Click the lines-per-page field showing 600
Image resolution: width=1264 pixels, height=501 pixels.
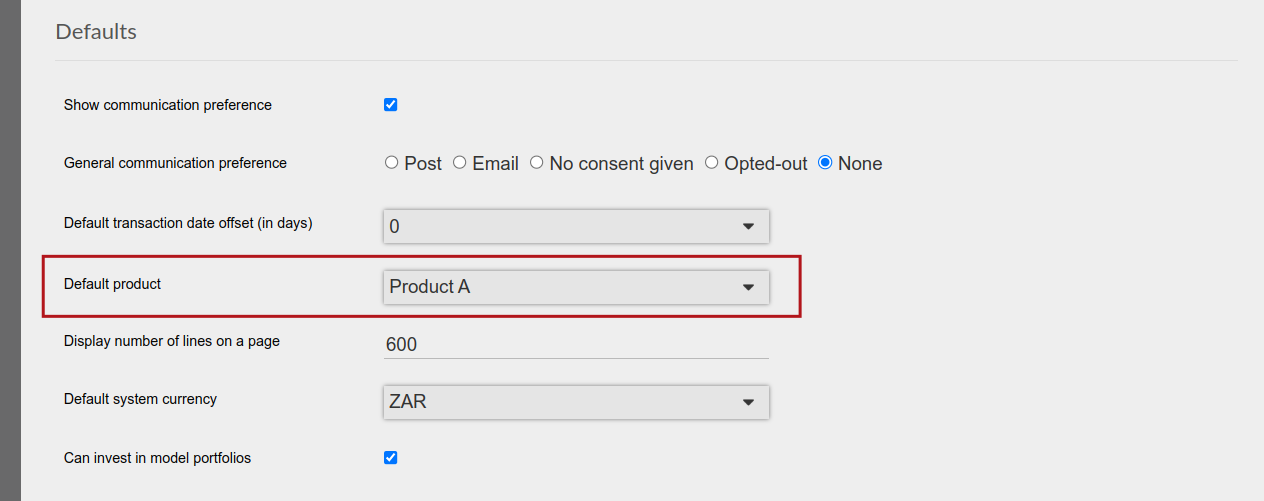pyautogui.click(x=576, y=344)
